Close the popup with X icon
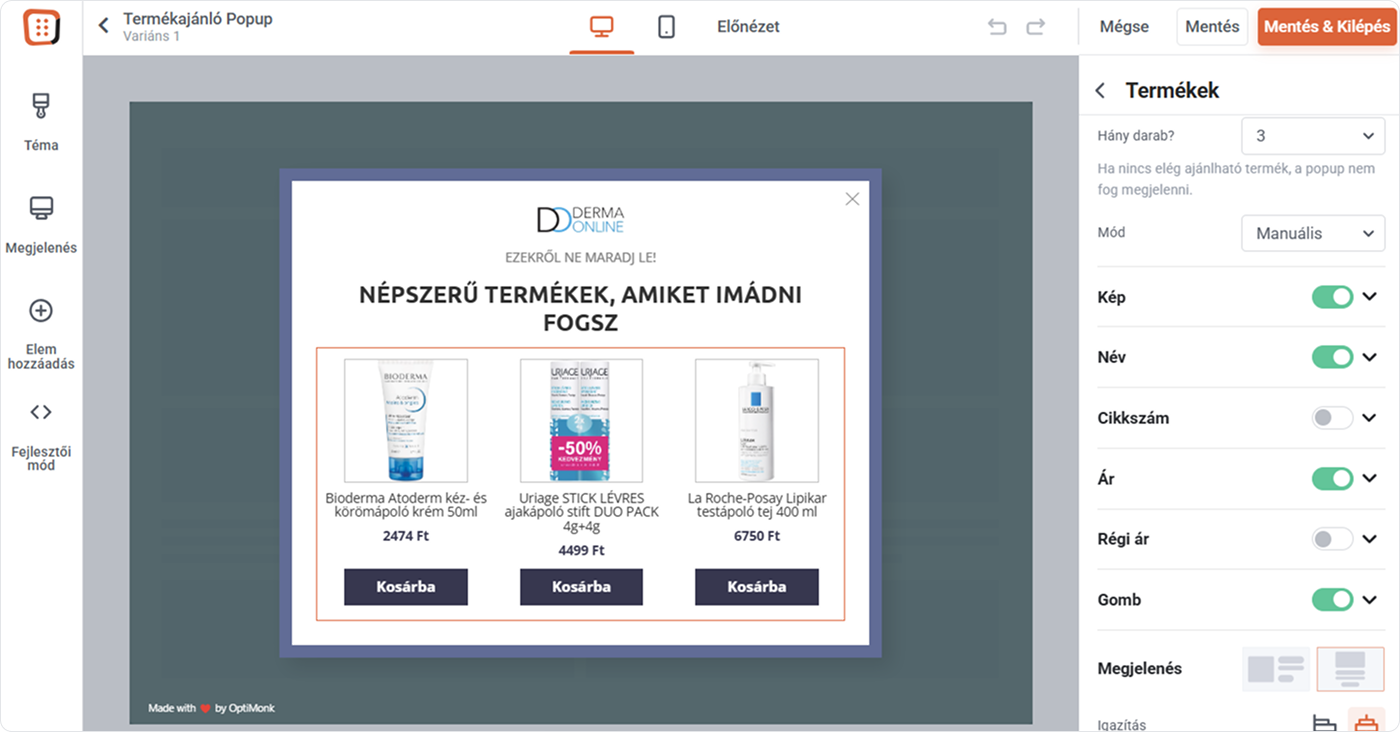This screenshot has height=732, width=1400. [x=852, y=199]
